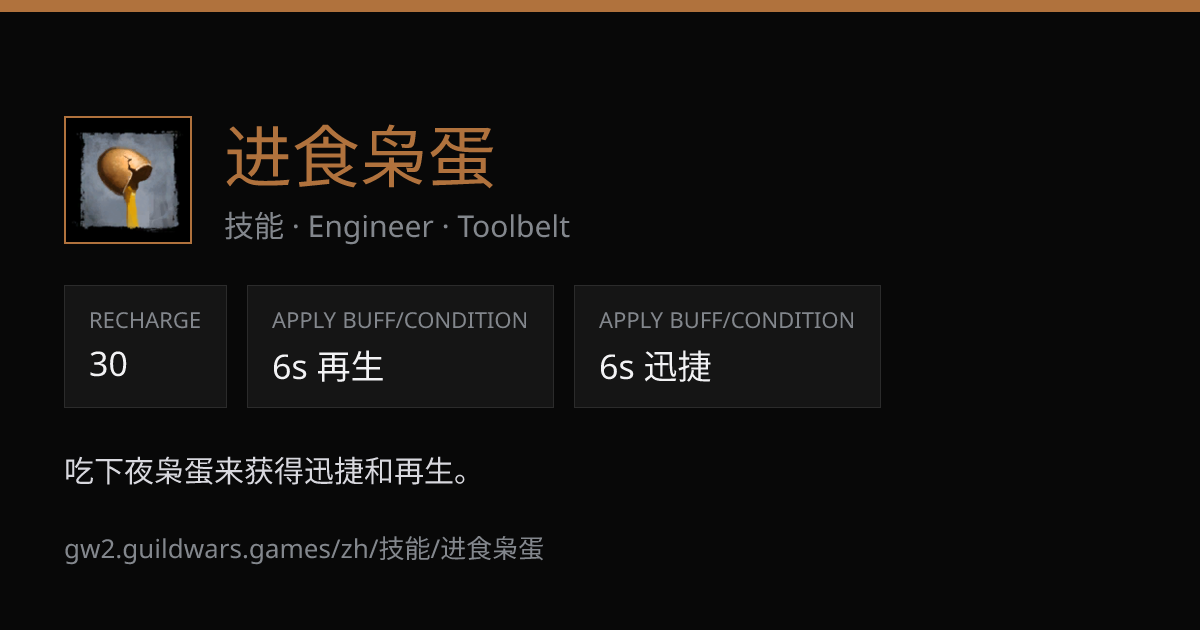Click the 6s 再生 value text

(328, 367)
